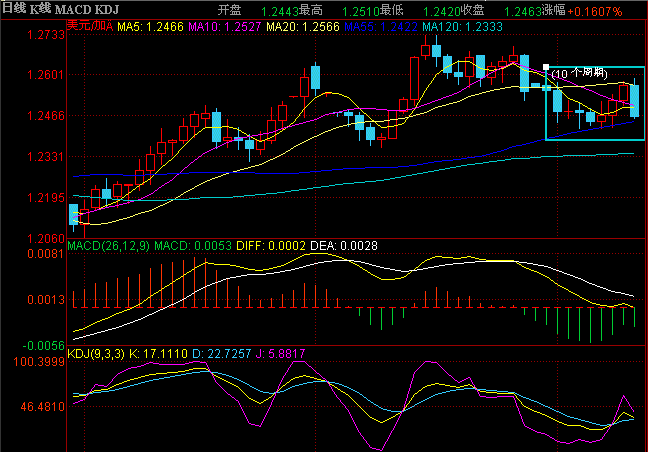The image size is (648, 452).
Task: Click the (10 个周期) annotation label
Action: 579,74
